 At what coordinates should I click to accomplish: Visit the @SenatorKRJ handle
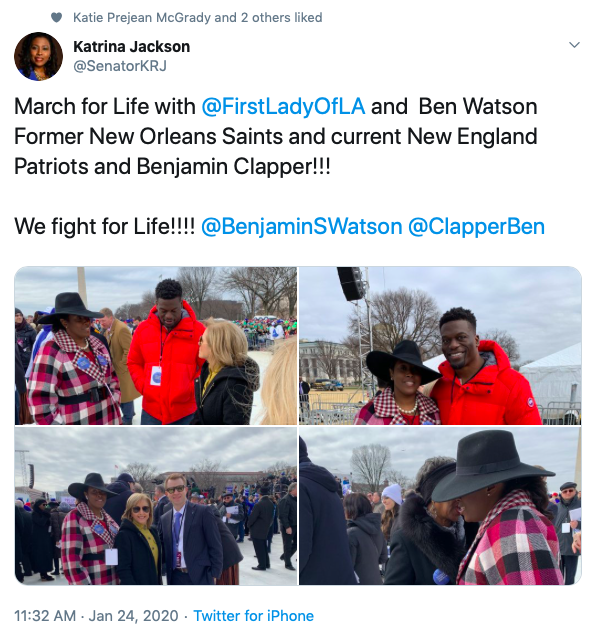[120, 66]
